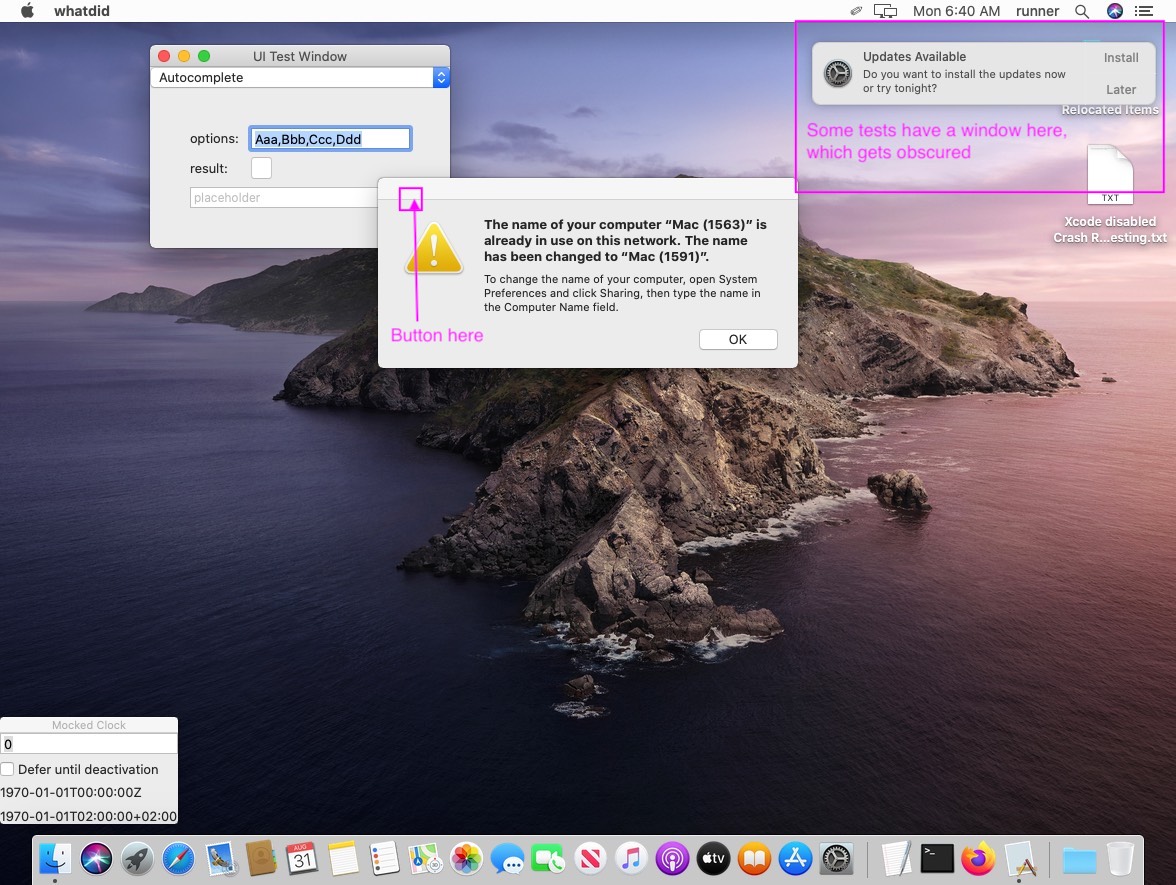Open Safari from the Dock
1176x885 pixels.
pyautogui.click(x=179, y=858)
